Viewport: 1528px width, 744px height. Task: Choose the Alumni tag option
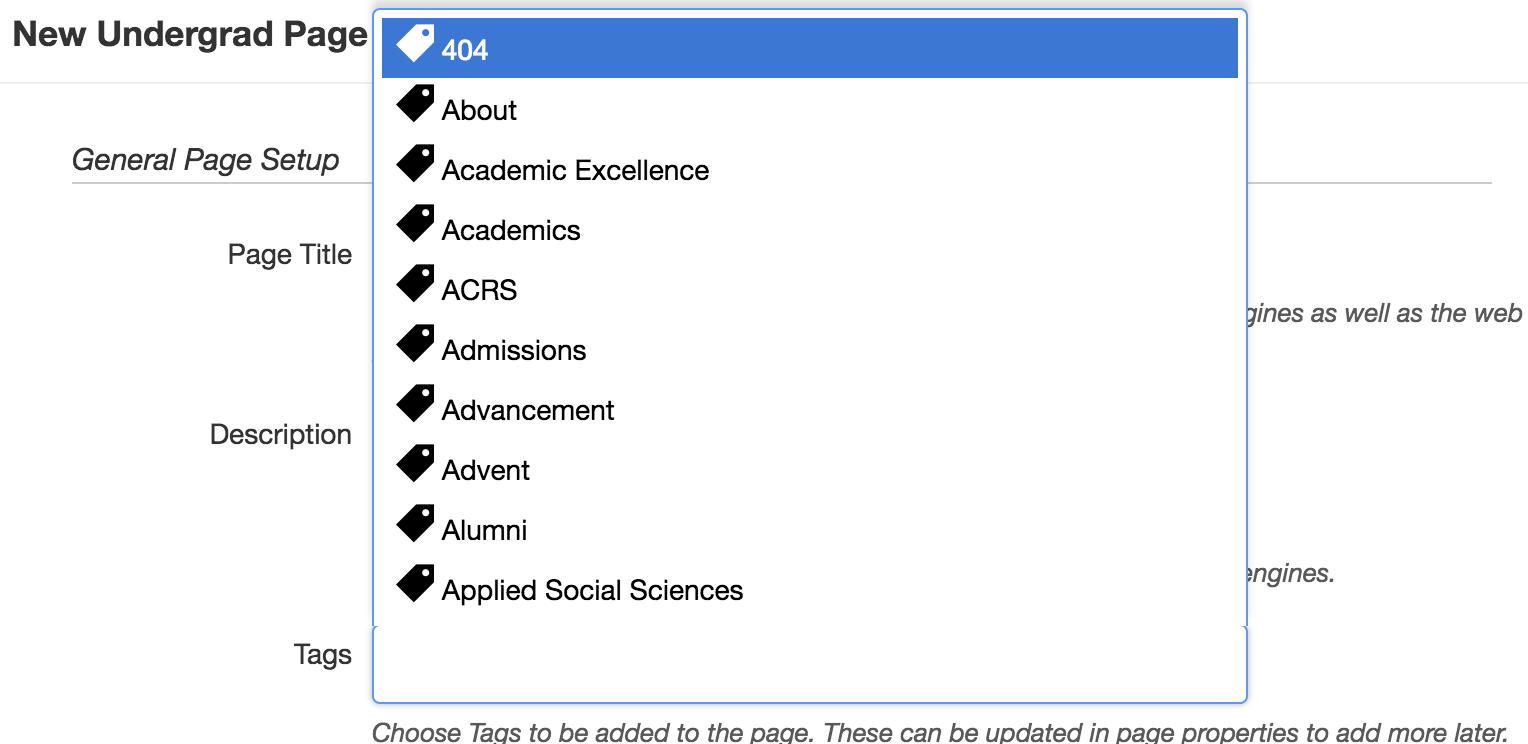(484, 530)
